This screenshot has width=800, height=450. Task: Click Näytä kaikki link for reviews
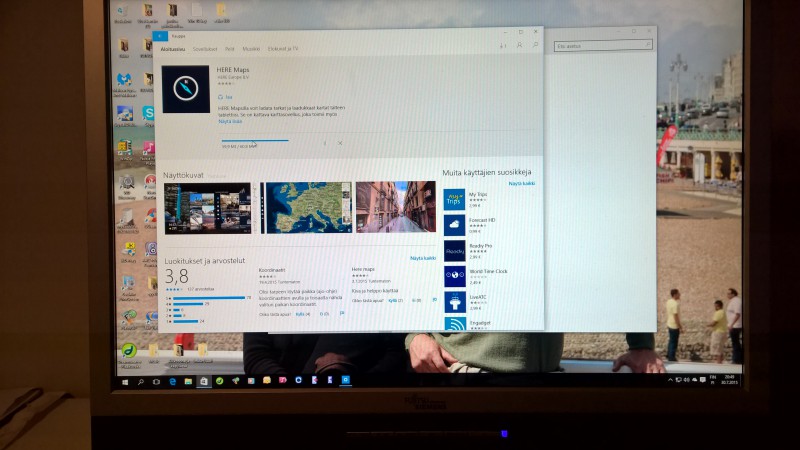tap(423, 258)
